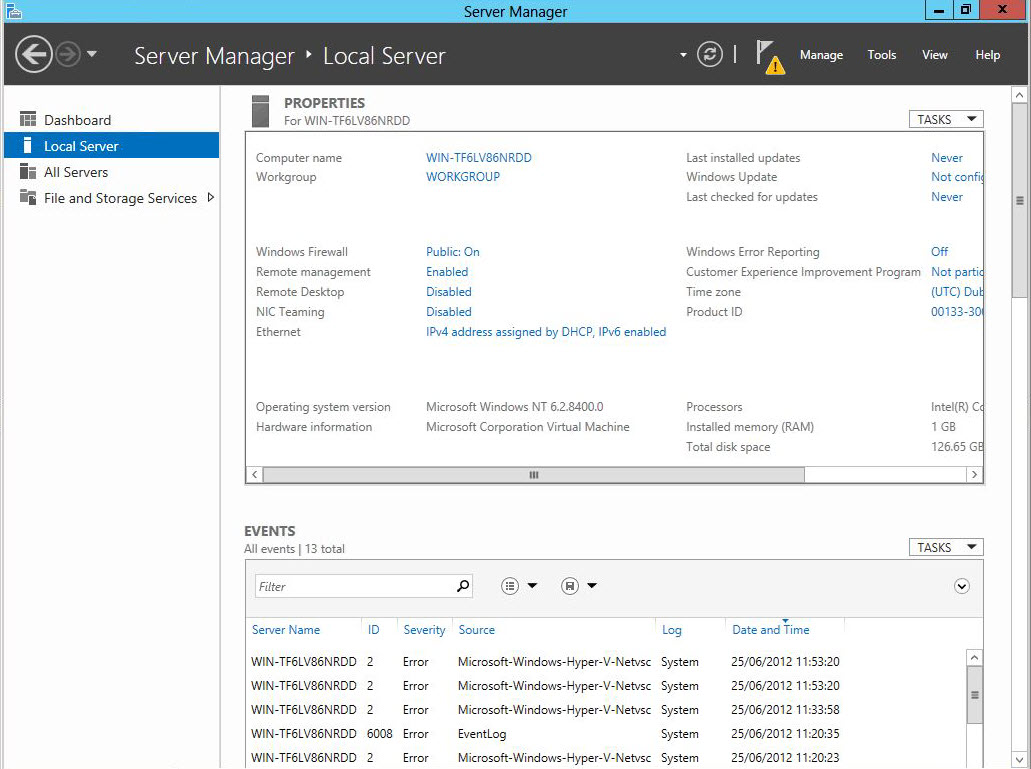Open the Manage menu
Viewport: 1031px width, 769px height.
[821, 55]
